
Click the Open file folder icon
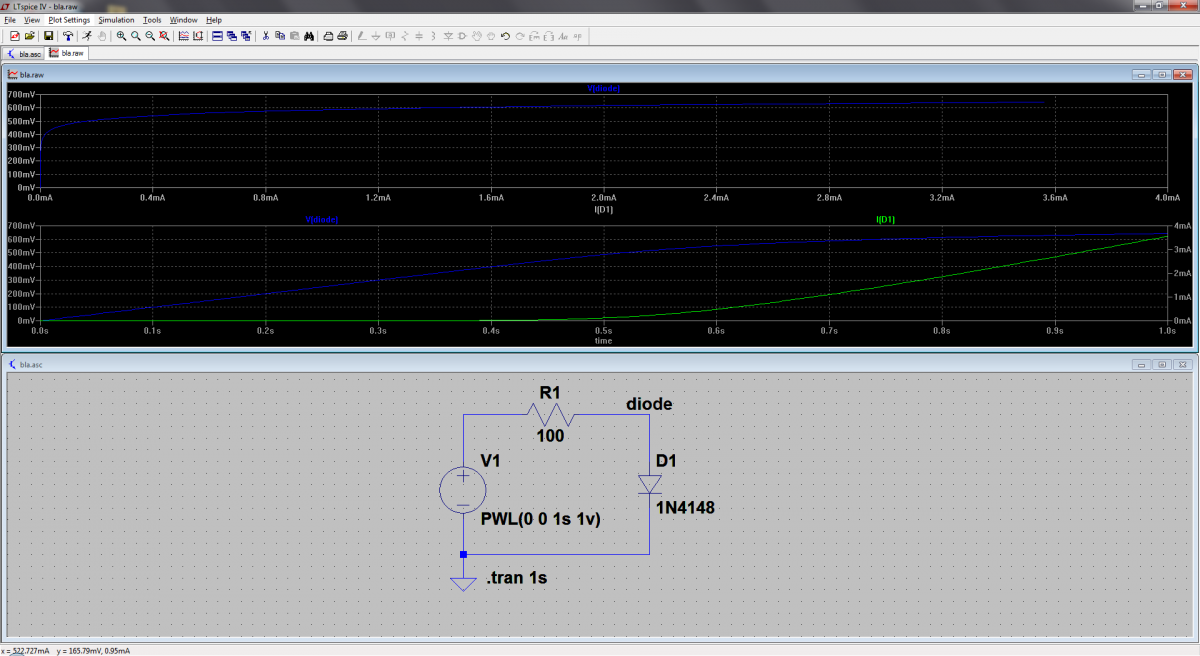point(29,36)
